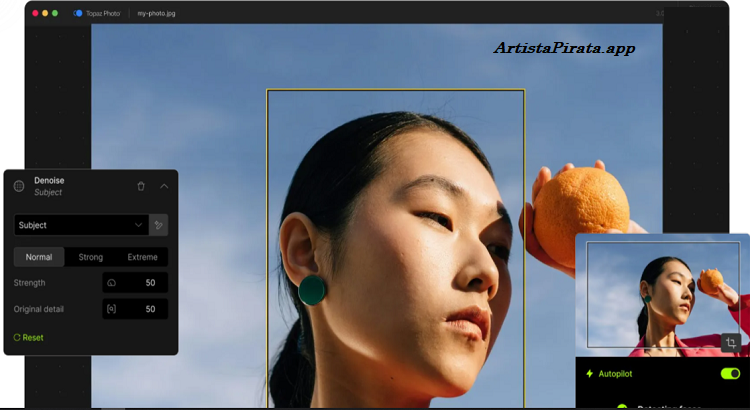
Task: Click the mask brush icon beside Subject
Action: click(158, 225)
